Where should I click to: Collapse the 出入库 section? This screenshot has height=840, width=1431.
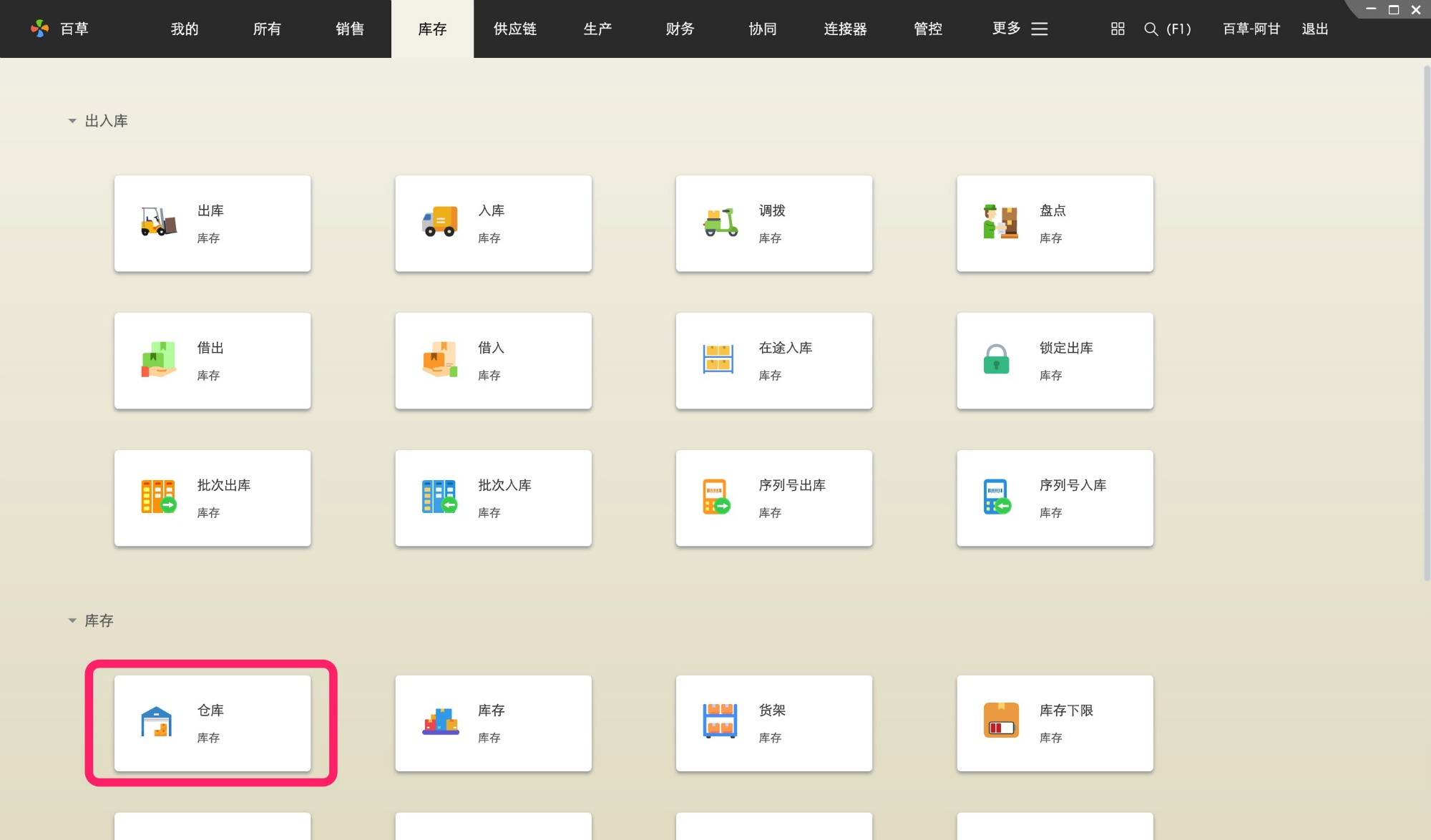click(72, 121)
